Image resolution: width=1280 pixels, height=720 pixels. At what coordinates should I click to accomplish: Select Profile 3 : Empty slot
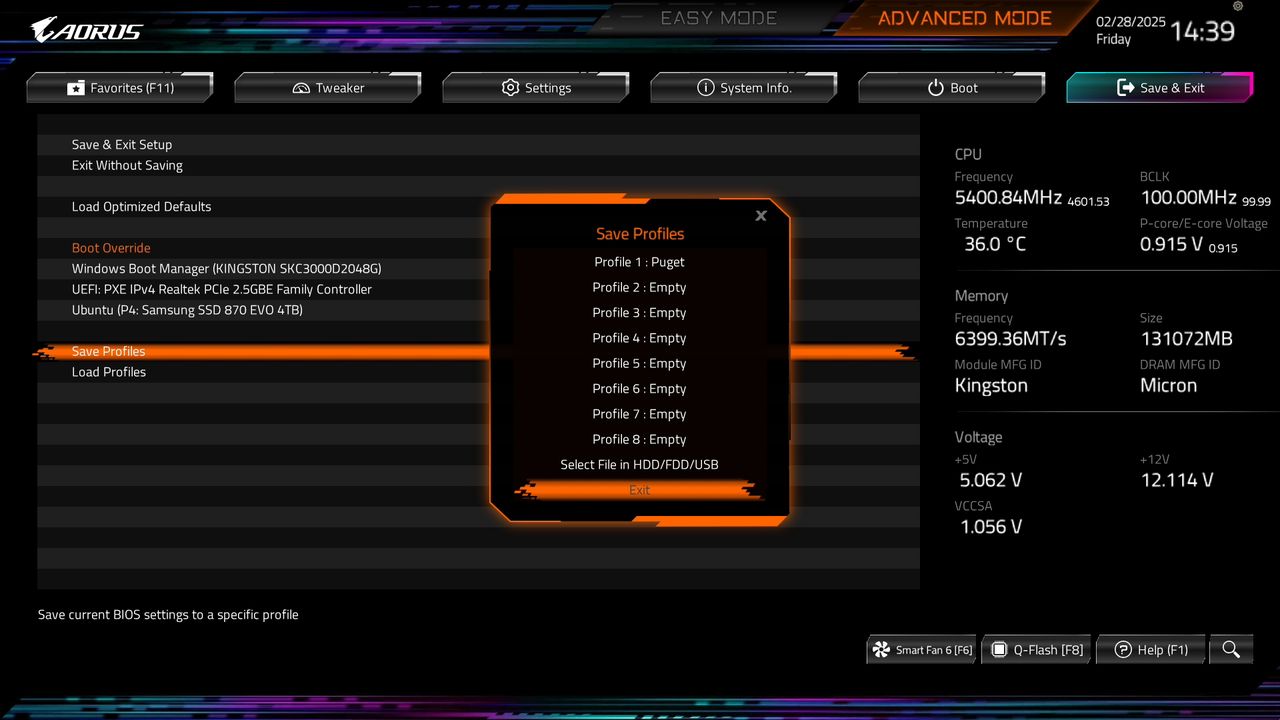pyautogui.click(x=640, y=313)
